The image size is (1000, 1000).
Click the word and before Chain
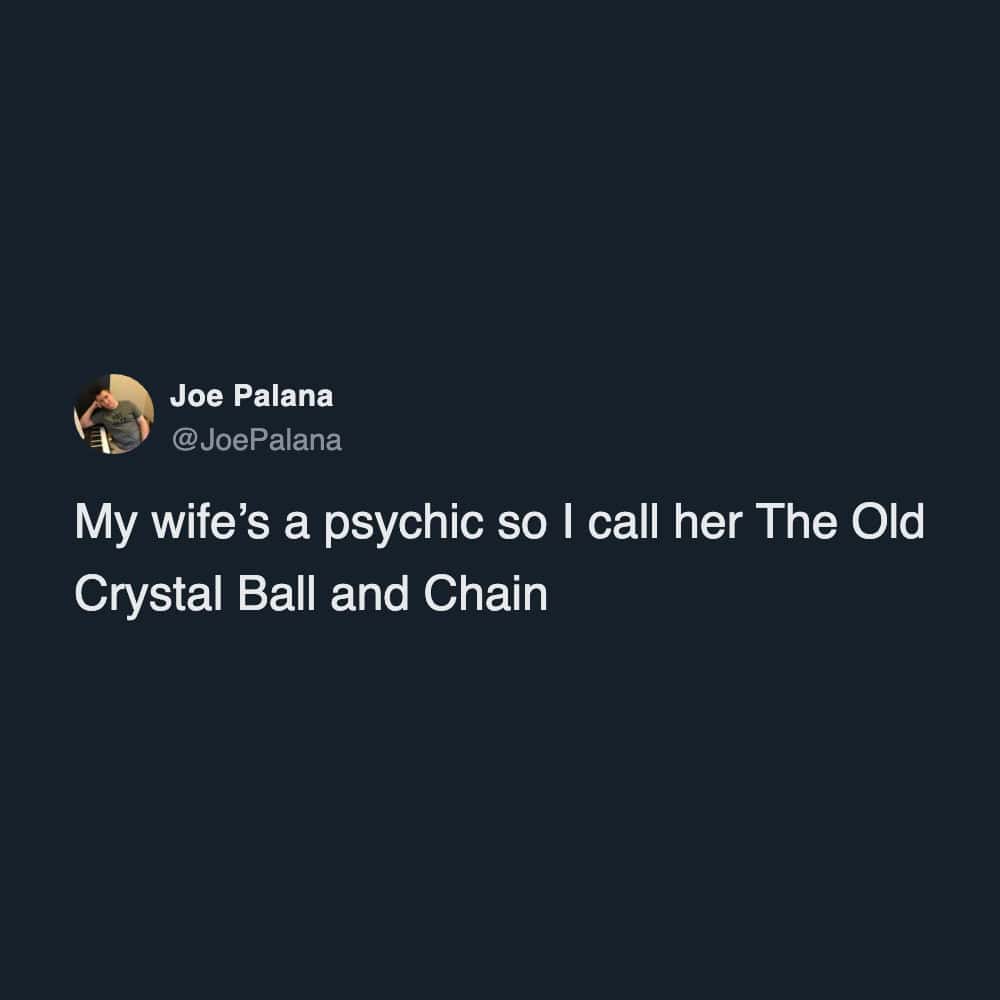tap(369, 594)
